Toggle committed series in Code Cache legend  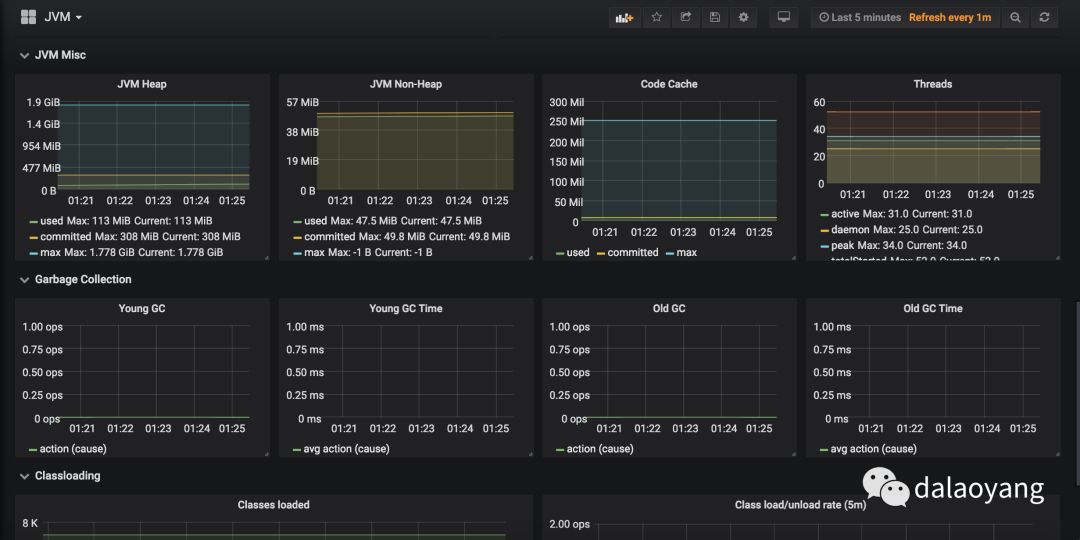[x=633, y=253]
